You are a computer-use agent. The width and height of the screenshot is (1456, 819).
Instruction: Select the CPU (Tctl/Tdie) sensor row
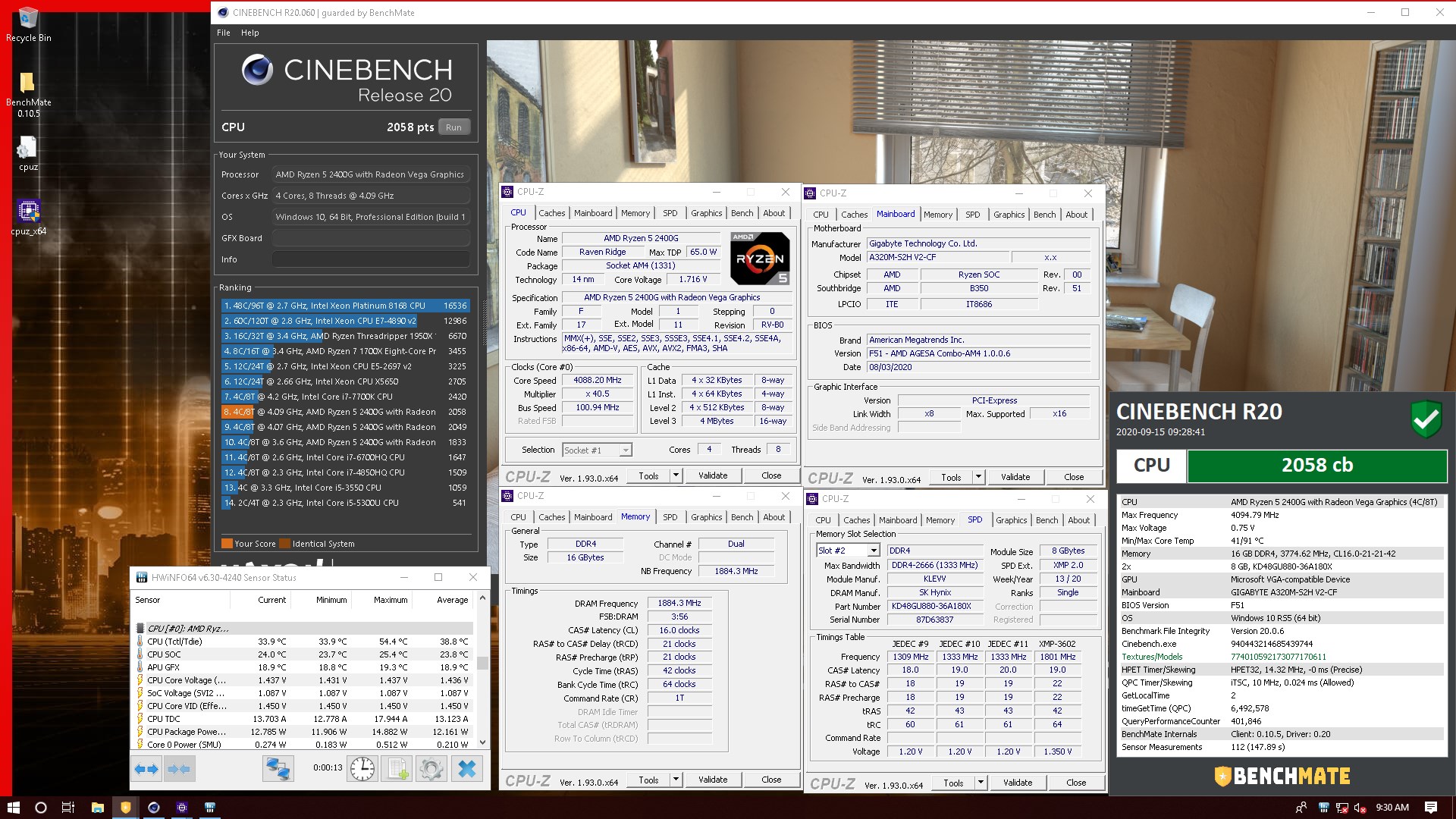point(303,642)
